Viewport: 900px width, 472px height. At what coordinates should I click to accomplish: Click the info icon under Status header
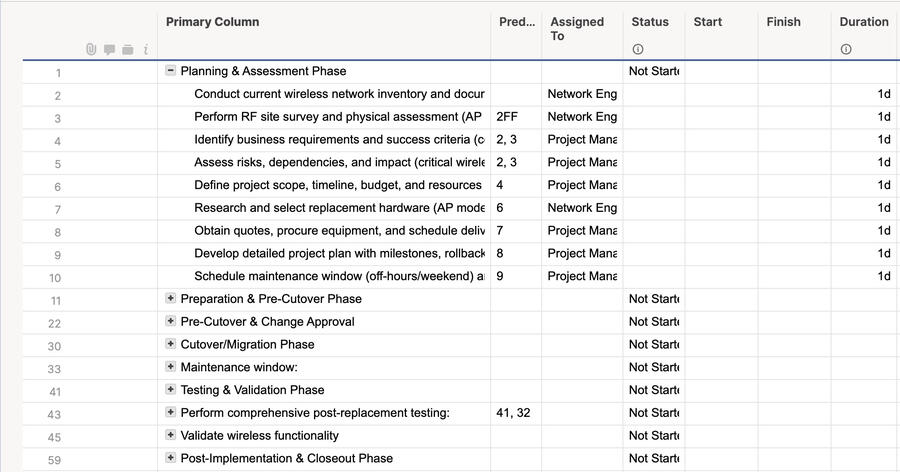tap(638, 49)
